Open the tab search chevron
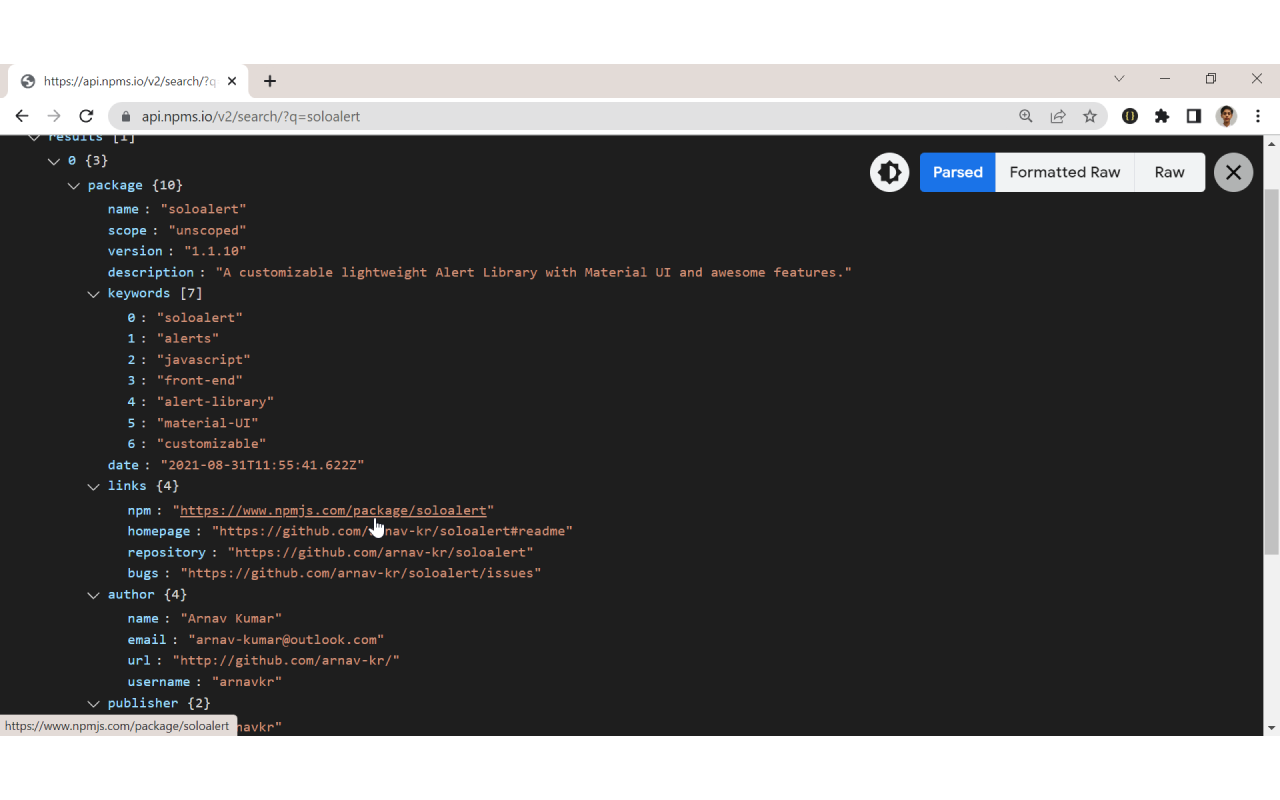 [x=1119, y=78]
